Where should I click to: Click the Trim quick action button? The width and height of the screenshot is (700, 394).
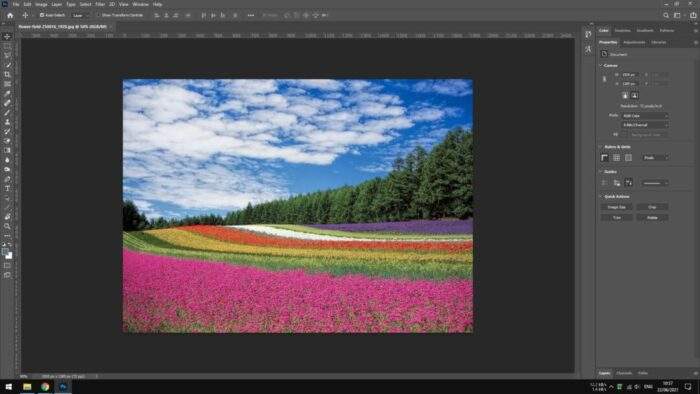[x=617, y=218]
